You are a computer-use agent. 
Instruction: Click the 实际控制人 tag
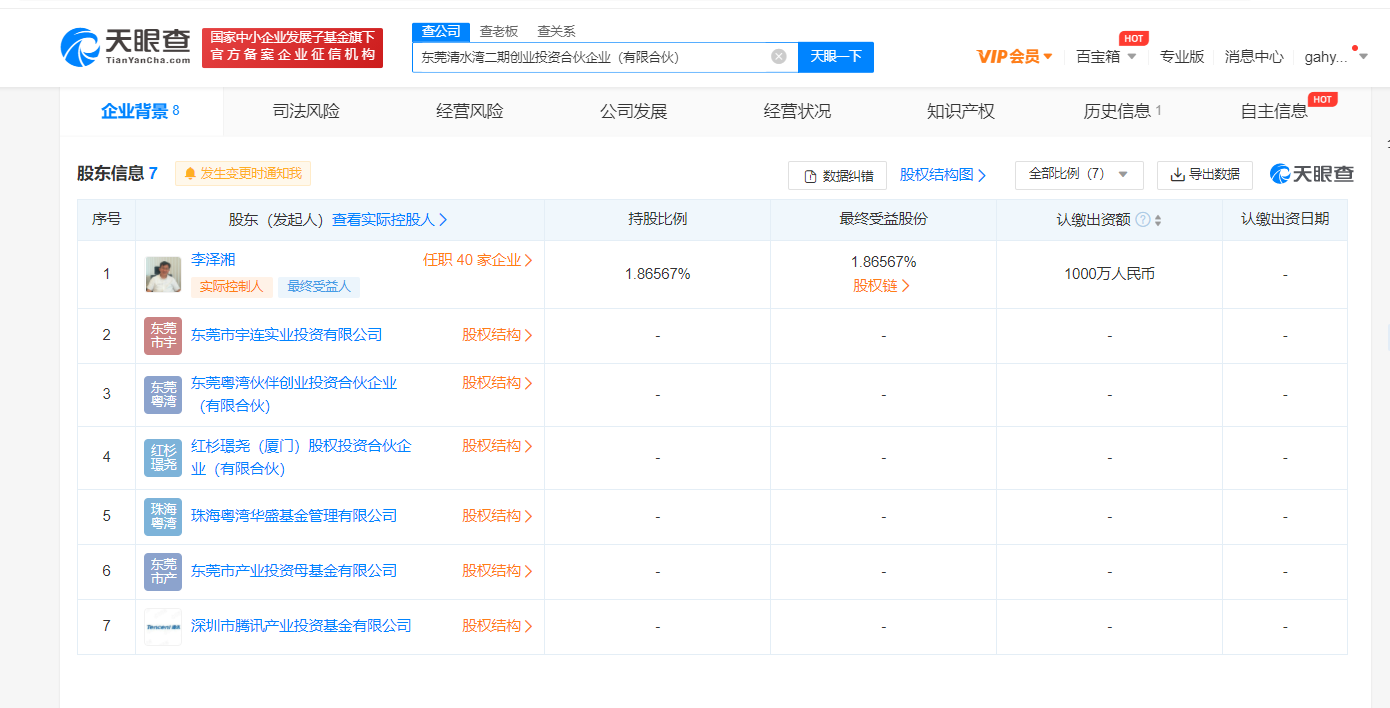[231, 287]
